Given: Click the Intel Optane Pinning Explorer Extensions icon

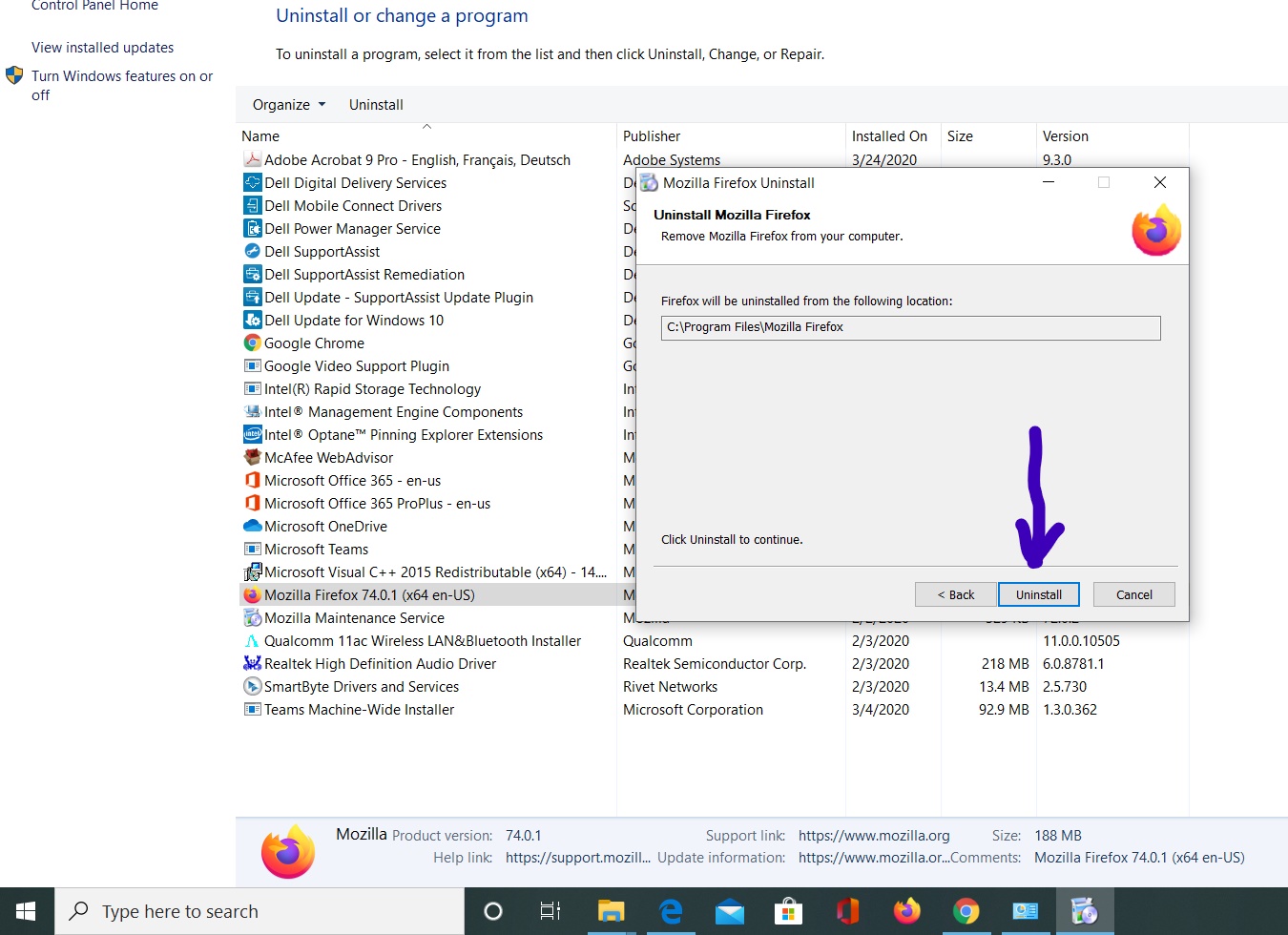Looking at the screenshot, I should click(253, 434).
